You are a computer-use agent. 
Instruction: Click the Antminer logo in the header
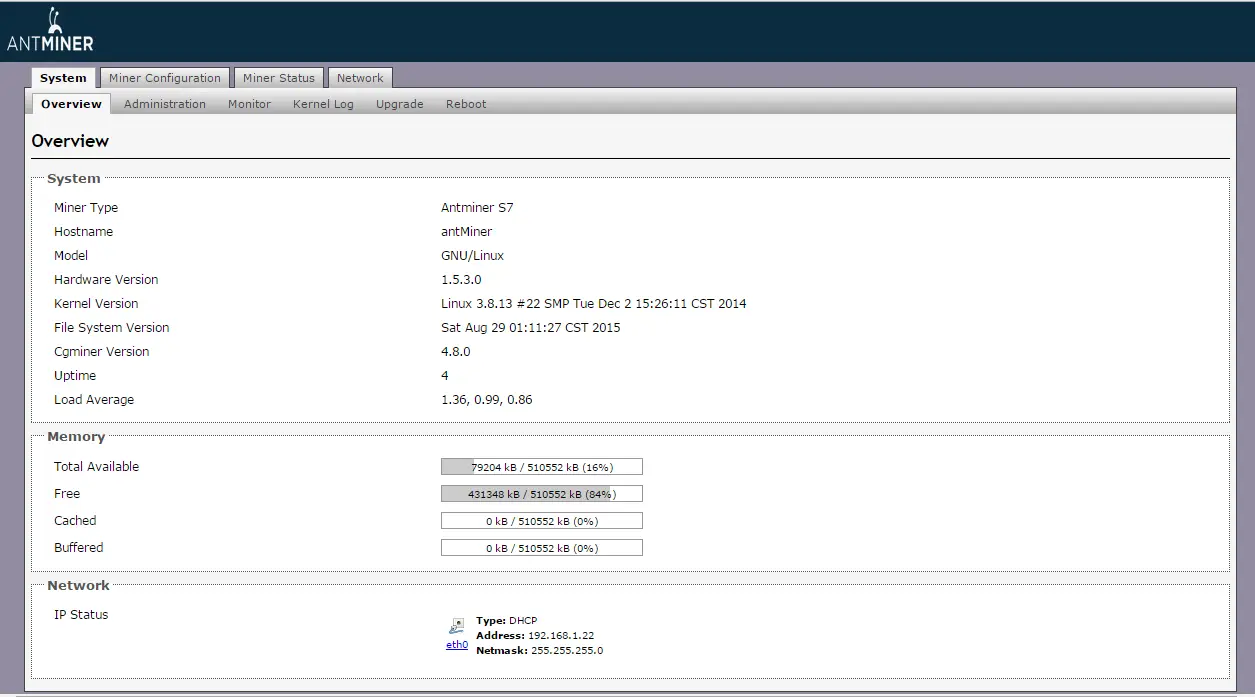tap(50, 30)
